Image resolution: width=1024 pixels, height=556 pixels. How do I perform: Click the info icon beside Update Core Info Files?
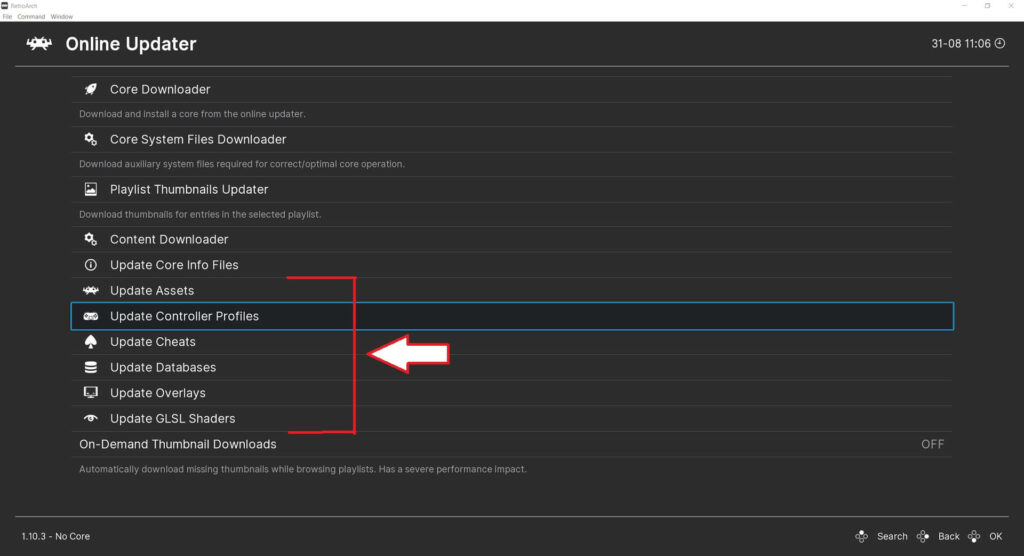pyautogui.click(x=91, y=265)
